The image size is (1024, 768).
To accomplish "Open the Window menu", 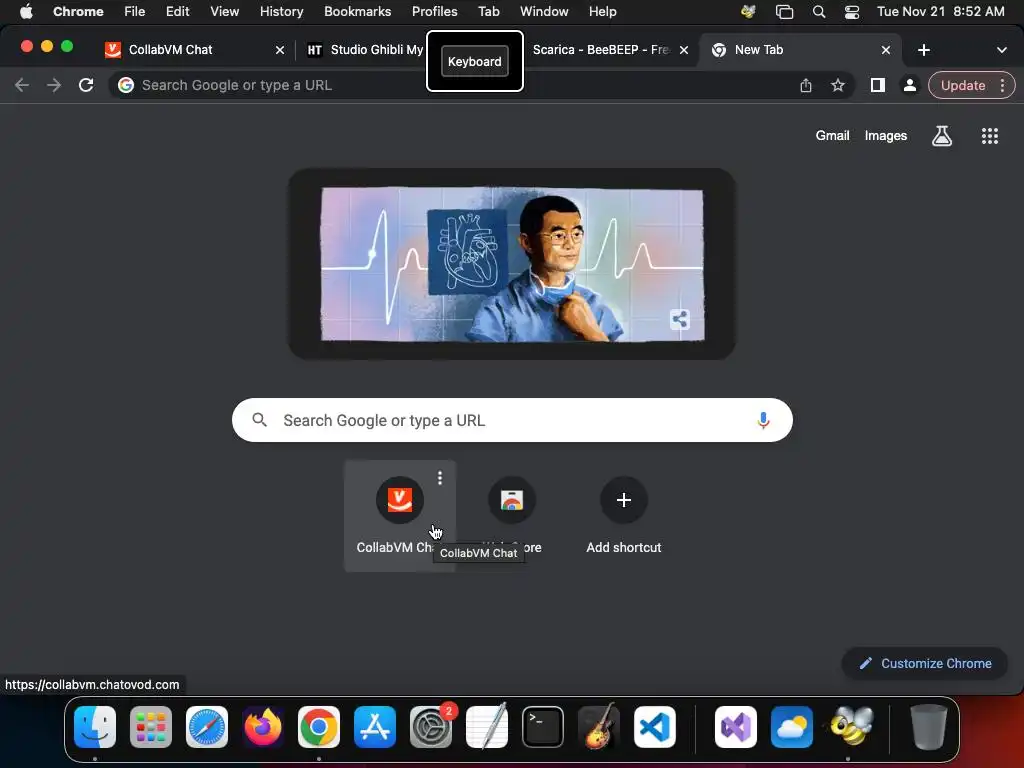I will tap(544, 12).
